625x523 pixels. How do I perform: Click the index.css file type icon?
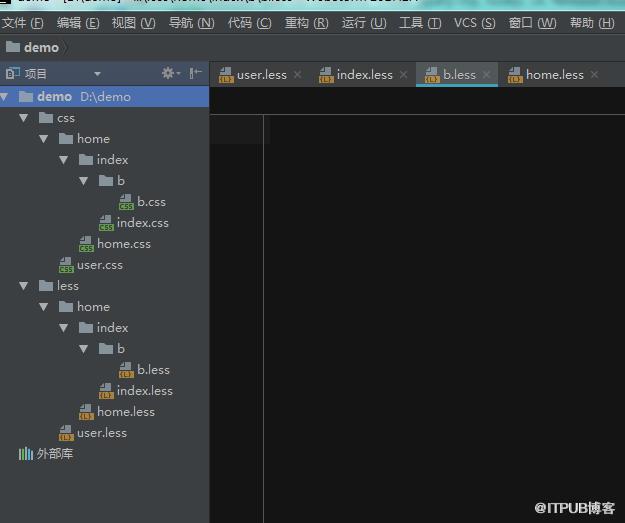pyautogui.click(x=106, y=223)
